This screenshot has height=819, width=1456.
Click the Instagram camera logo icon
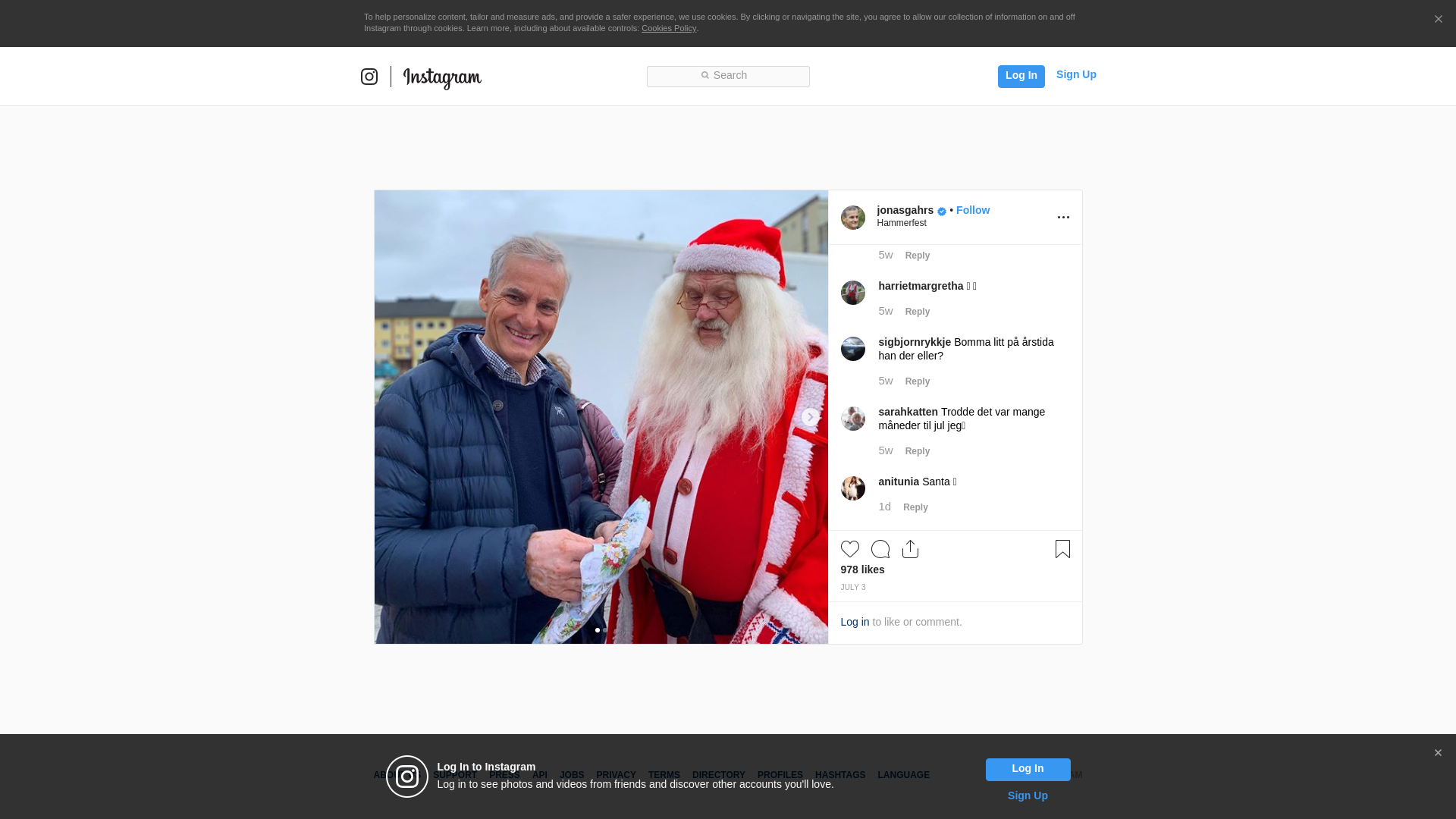369,77
